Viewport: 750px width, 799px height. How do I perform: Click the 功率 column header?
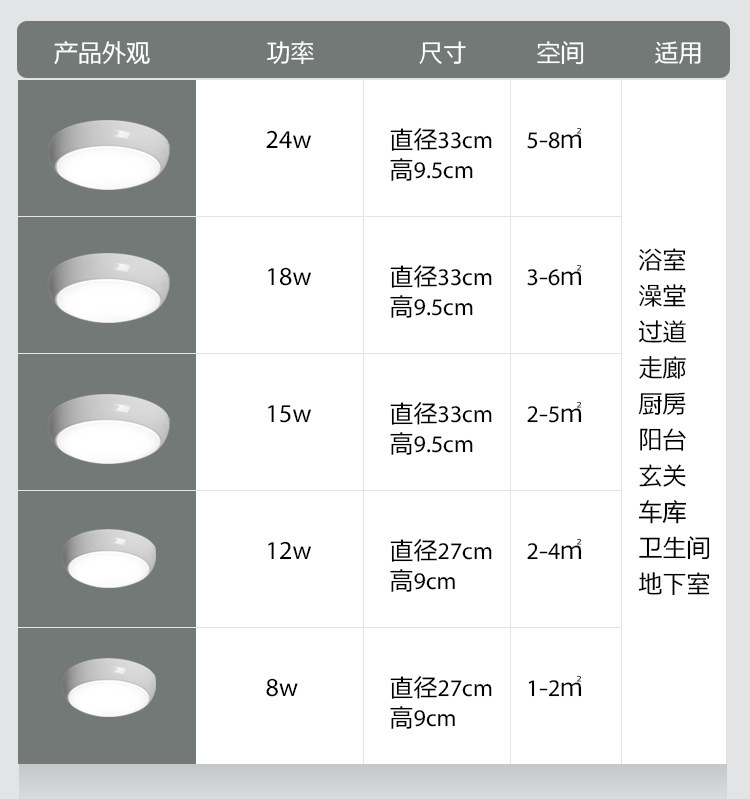click(290, 53)
